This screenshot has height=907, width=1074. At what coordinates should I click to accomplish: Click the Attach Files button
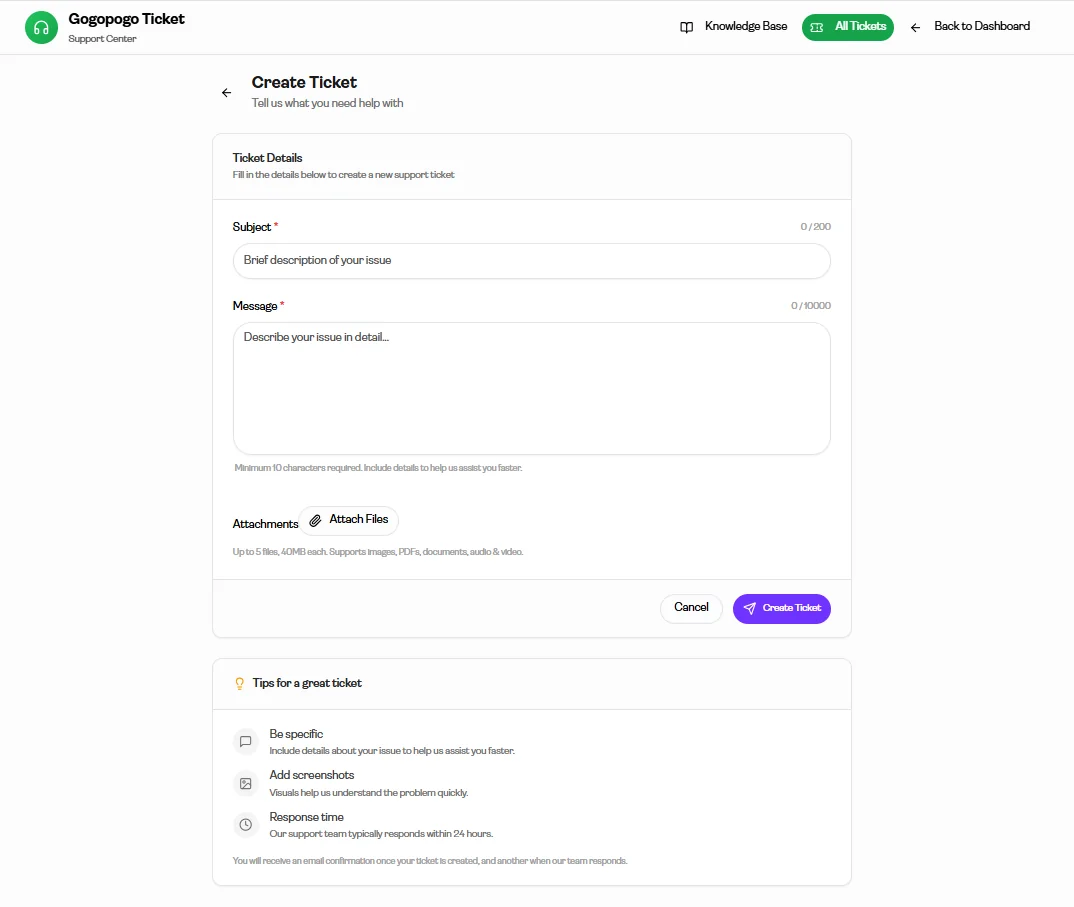coord(349,520)
